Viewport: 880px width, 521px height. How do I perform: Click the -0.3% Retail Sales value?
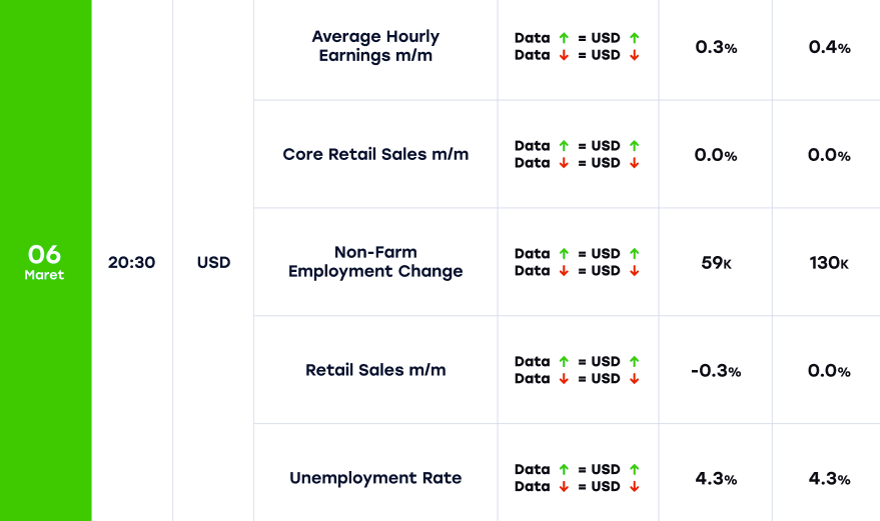click(x=716, y=371)
